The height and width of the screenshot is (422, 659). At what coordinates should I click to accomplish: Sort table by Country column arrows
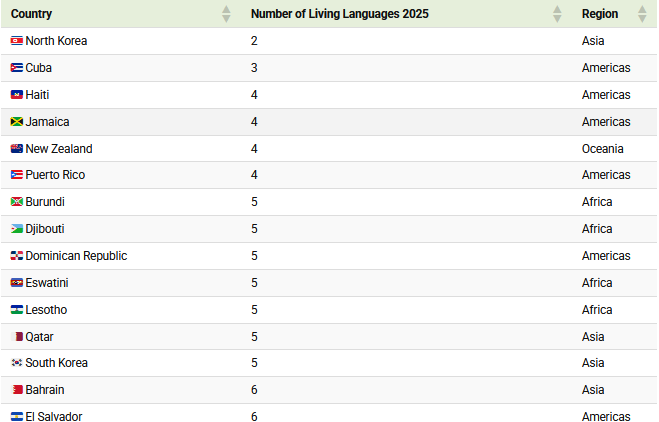click(x=226, y=14)
